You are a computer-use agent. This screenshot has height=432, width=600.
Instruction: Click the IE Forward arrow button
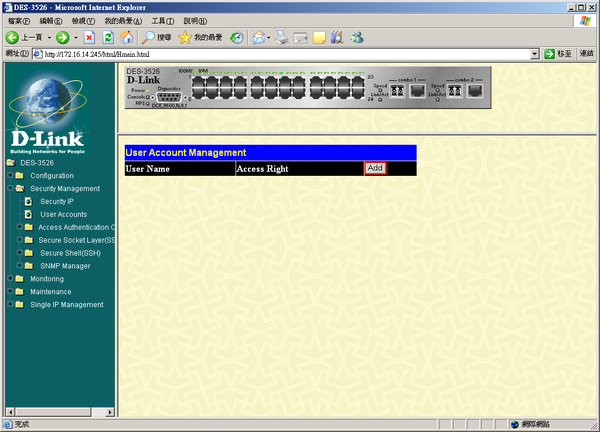pyautogui.click(x=63, y=37)
